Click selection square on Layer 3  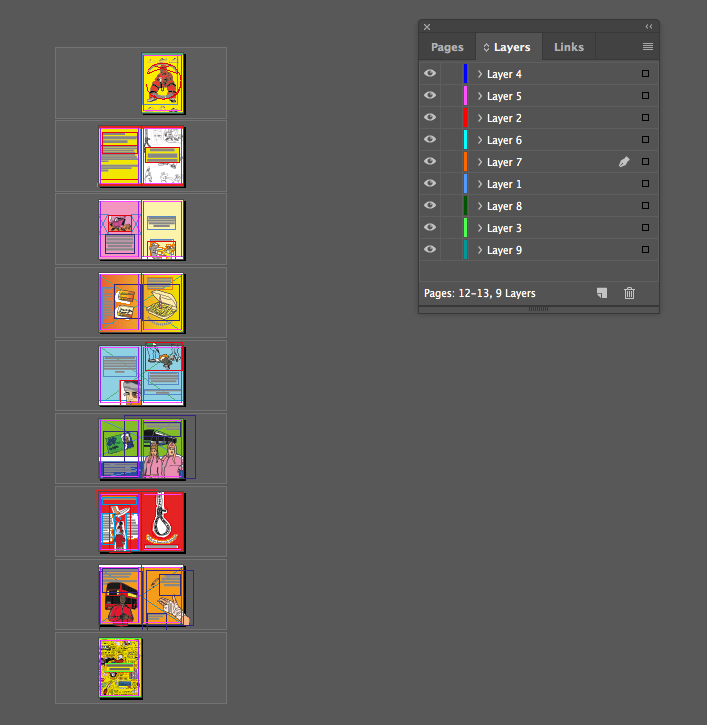tap(646, 228)
